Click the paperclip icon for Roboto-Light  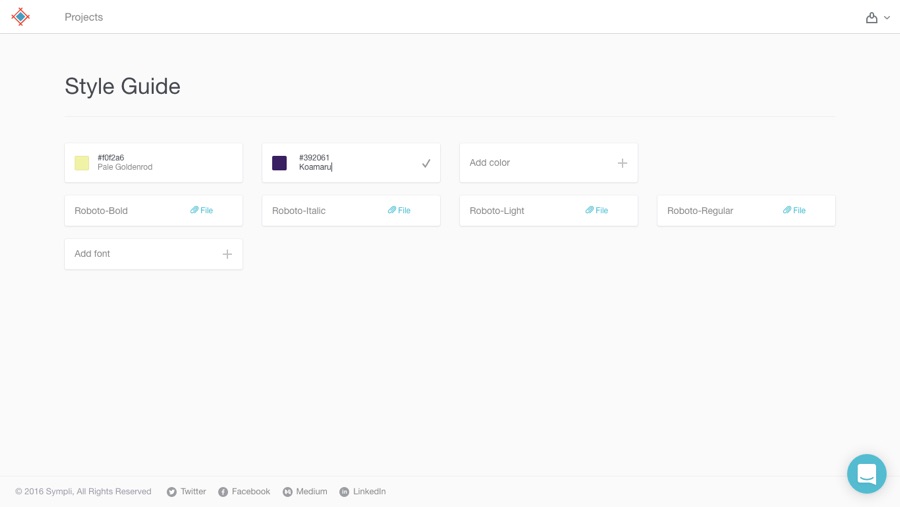click(589, 210)
